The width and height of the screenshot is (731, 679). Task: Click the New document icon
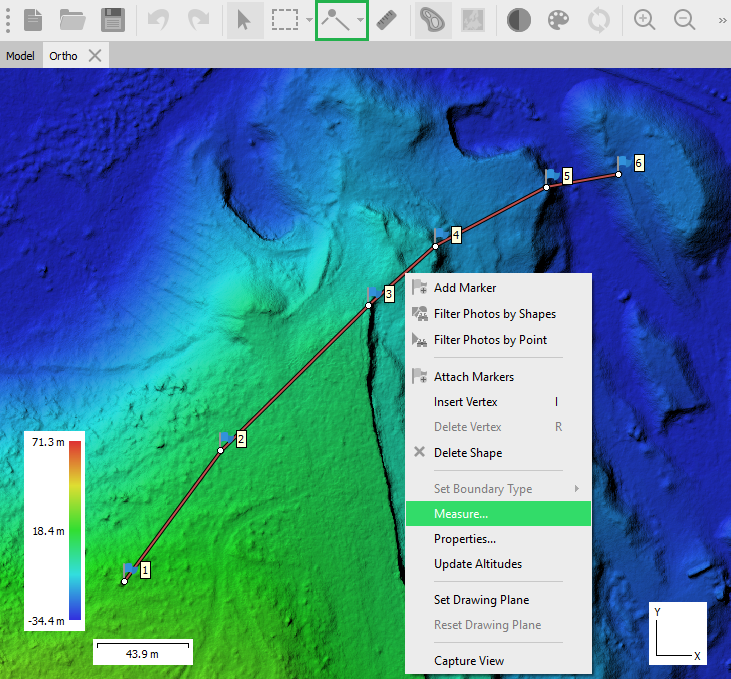pyautogui.click(x=34, y=19)
